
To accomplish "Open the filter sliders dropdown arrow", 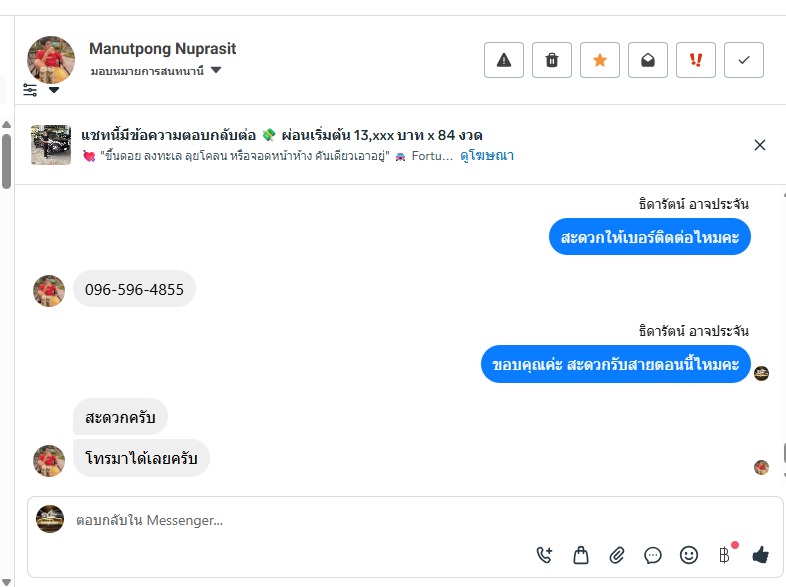I will coord(54,90).
